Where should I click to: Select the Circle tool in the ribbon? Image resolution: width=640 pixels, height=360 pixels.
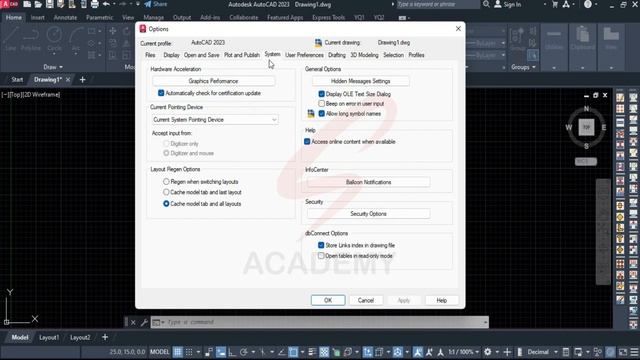click(54, 39)
